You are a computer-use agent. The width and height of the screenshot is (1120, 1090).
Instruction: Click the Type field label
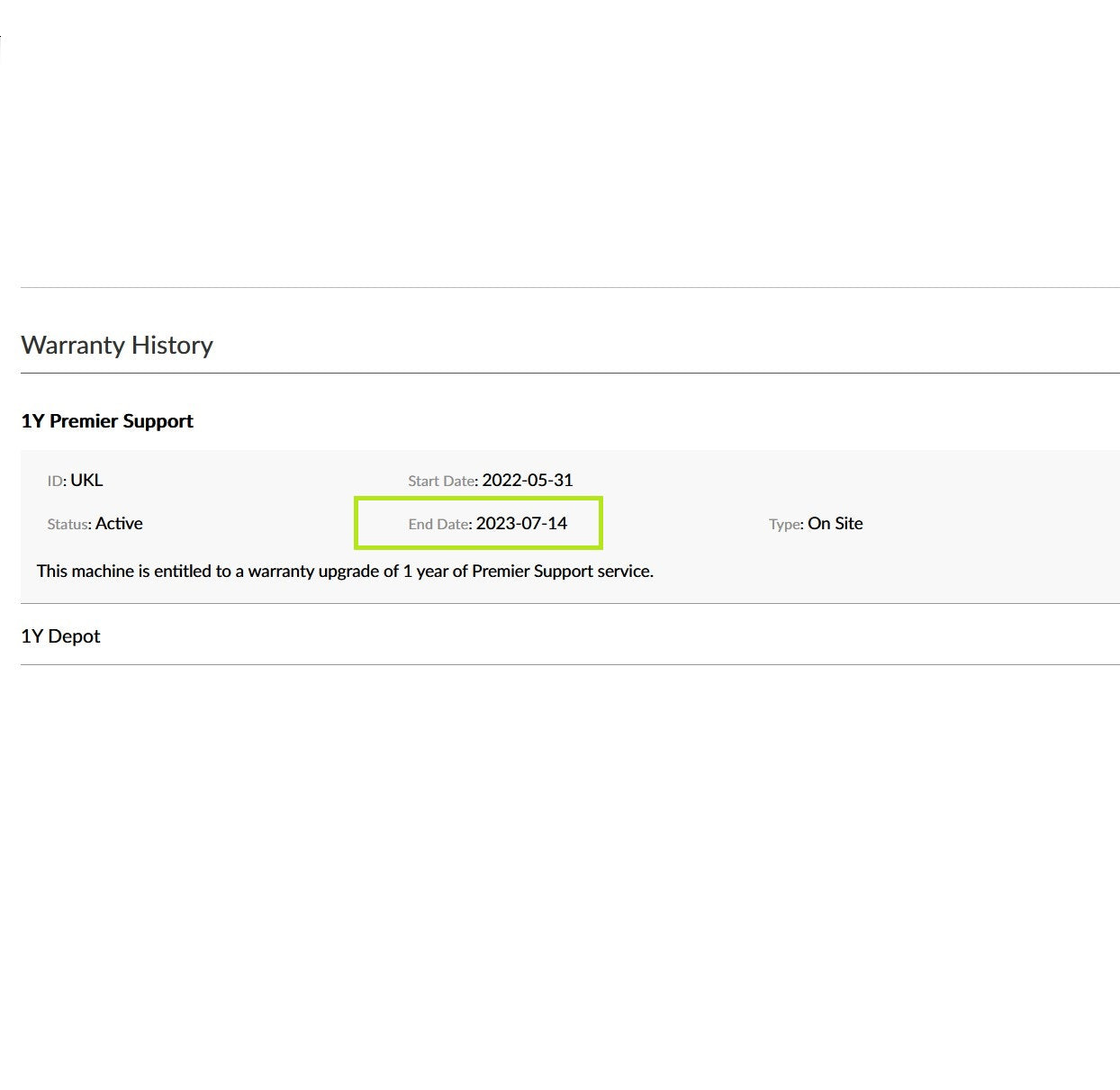pyautogui.click(x=786, y=524)
